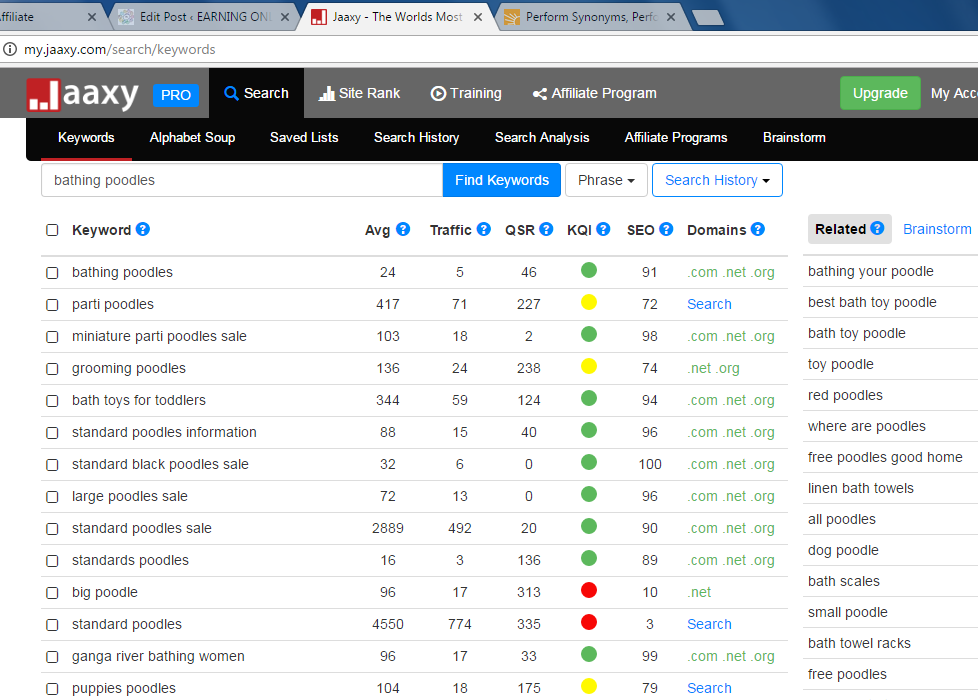Click the Keywords submenu item
This screenshot has width=978, height=700.
coord(86,137)
